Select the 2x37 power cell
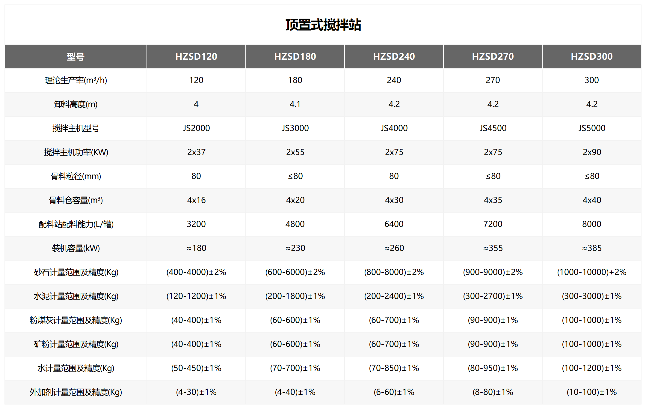This screenshot has width=646, height=409. click(196, 151)
